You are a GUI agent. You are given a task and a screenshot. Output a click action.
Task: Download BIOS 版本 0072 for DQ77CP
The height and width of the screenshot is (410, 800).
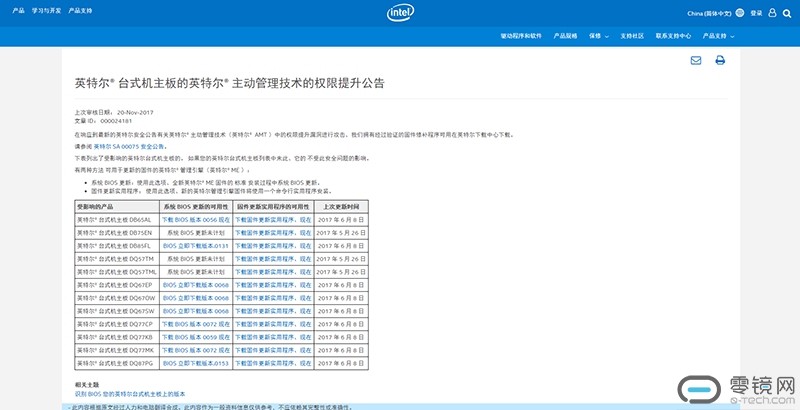pyautogui.click(x=196, y=324)
